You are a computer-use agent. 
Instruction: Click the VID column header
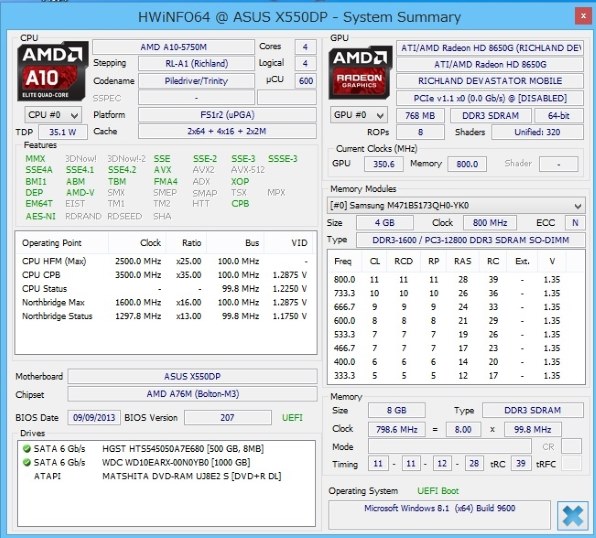(289, 243)
